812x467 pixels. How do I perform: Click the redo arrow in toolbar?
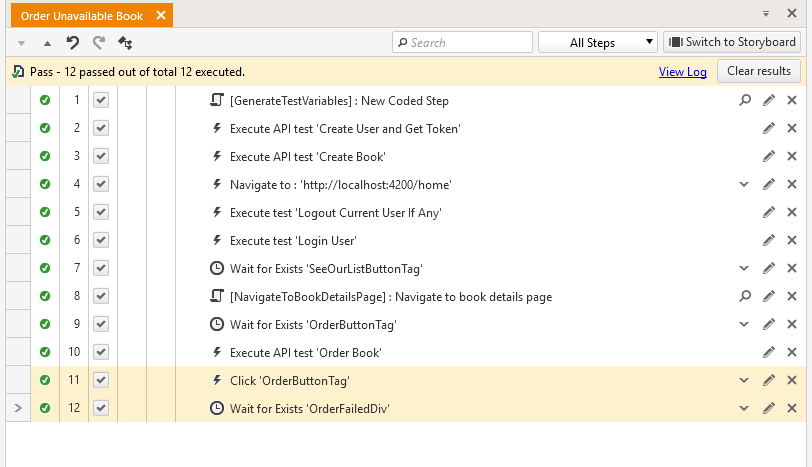coord(99,42)
